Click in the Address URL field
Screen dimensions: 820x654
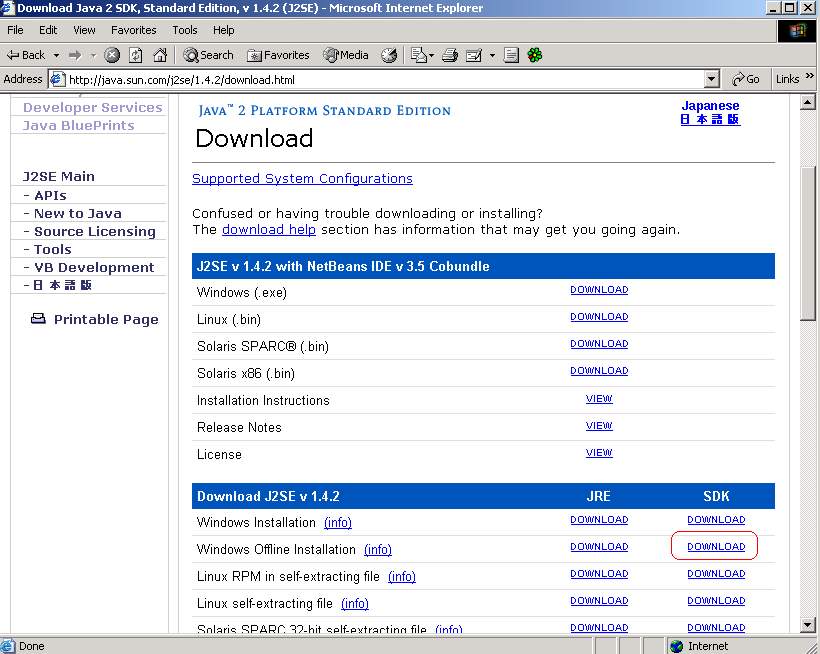click(385, 79)
